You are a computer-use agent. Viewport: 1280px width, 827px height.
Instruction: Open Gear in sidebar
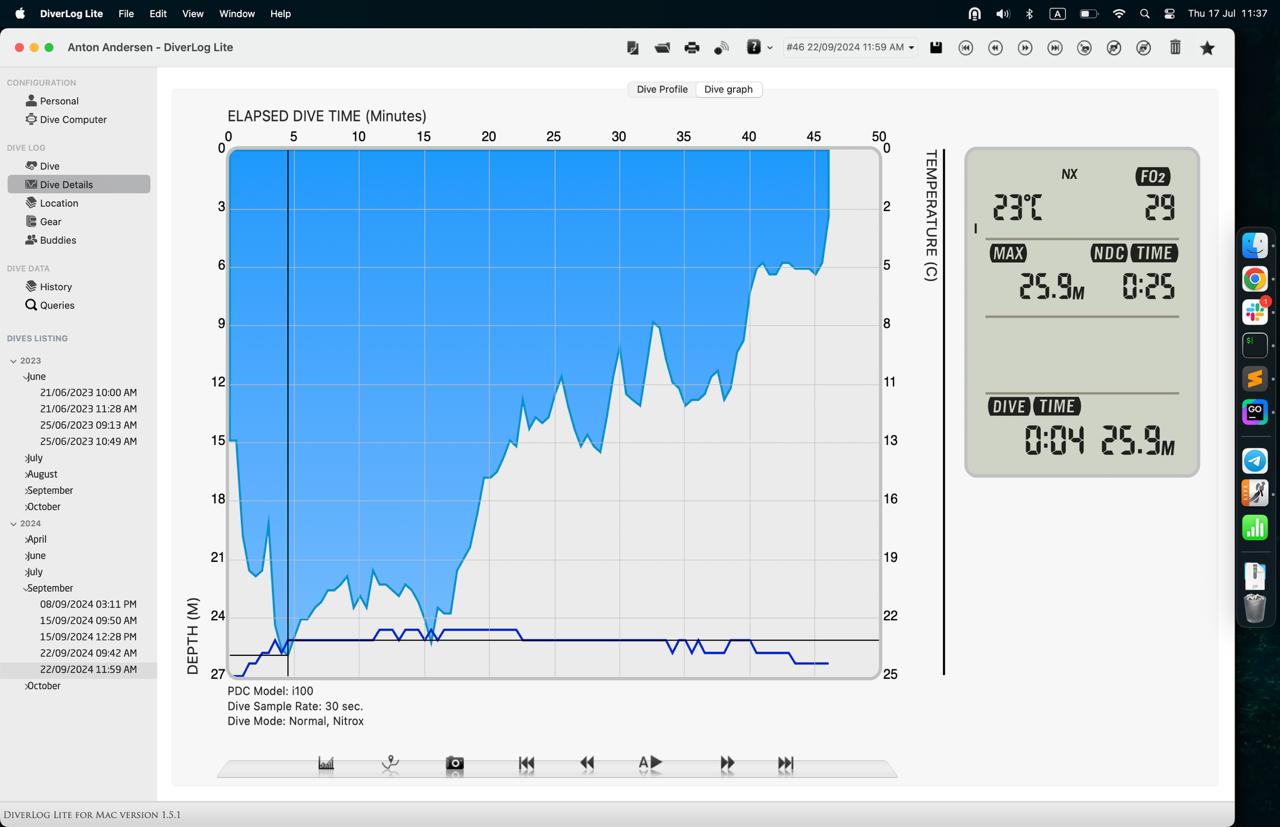pos(50,221)
